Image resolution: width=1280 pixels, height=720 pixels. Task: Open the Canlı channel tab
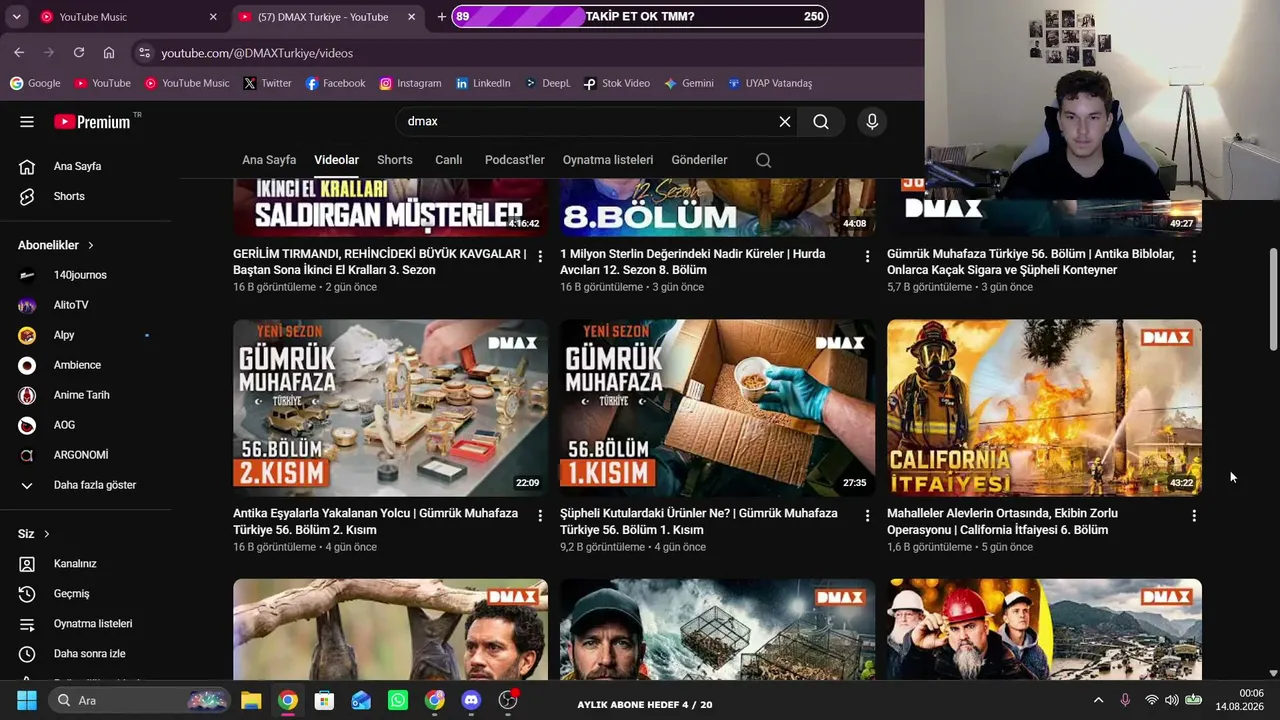(x=448, y=160)
